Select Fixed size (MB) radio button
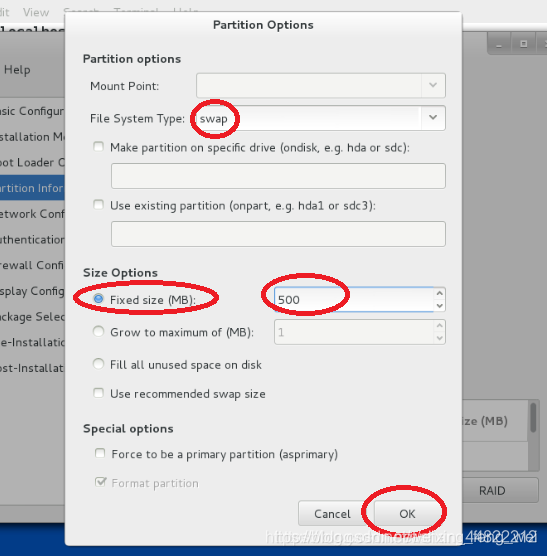 click(x=98, y=299)
